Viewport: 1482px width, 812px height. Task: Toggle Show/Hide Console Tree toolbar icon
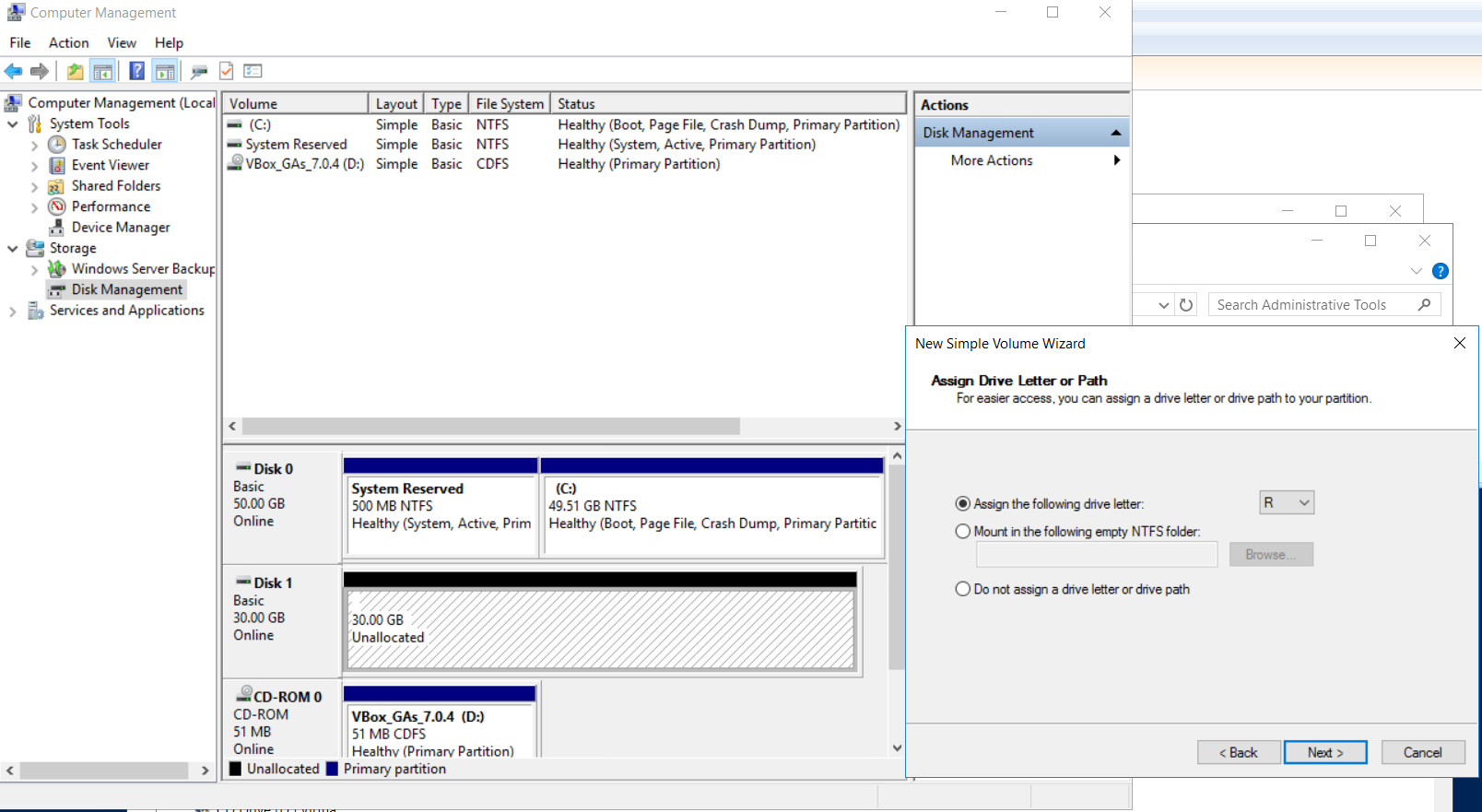[103, 71]
